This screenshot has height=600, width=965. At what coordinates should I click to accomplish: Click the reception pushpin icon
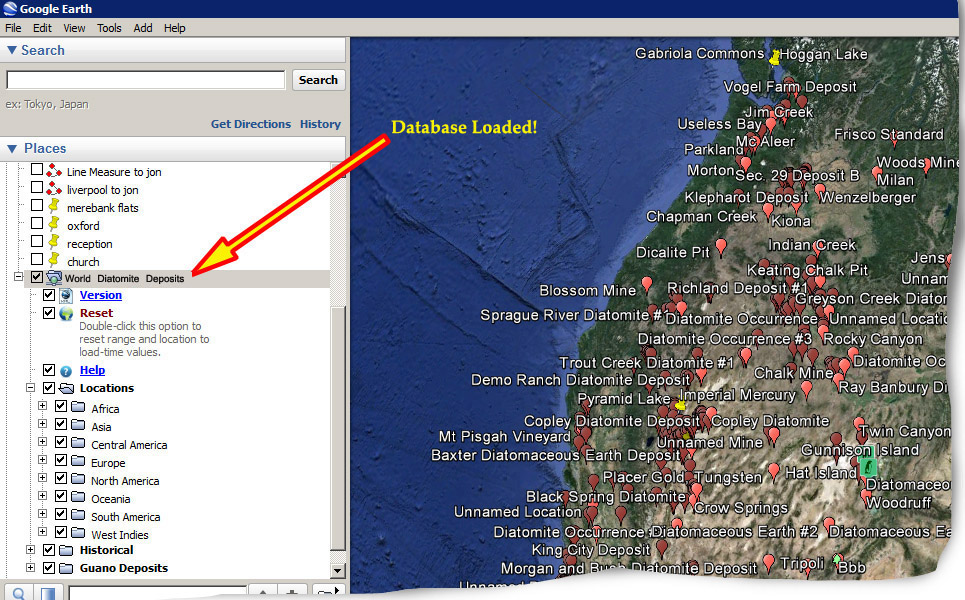(x=54, y=242)
